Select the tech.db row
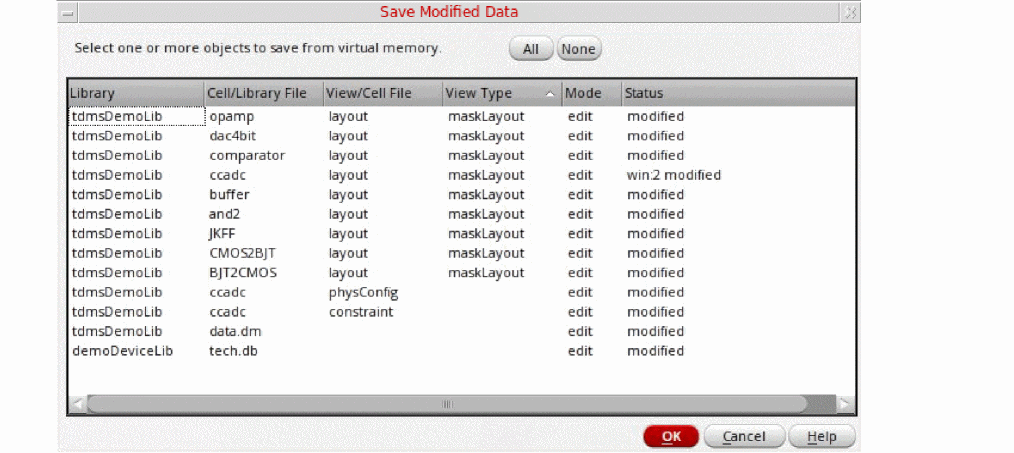1014x453 pixels. tap(462, 351)
